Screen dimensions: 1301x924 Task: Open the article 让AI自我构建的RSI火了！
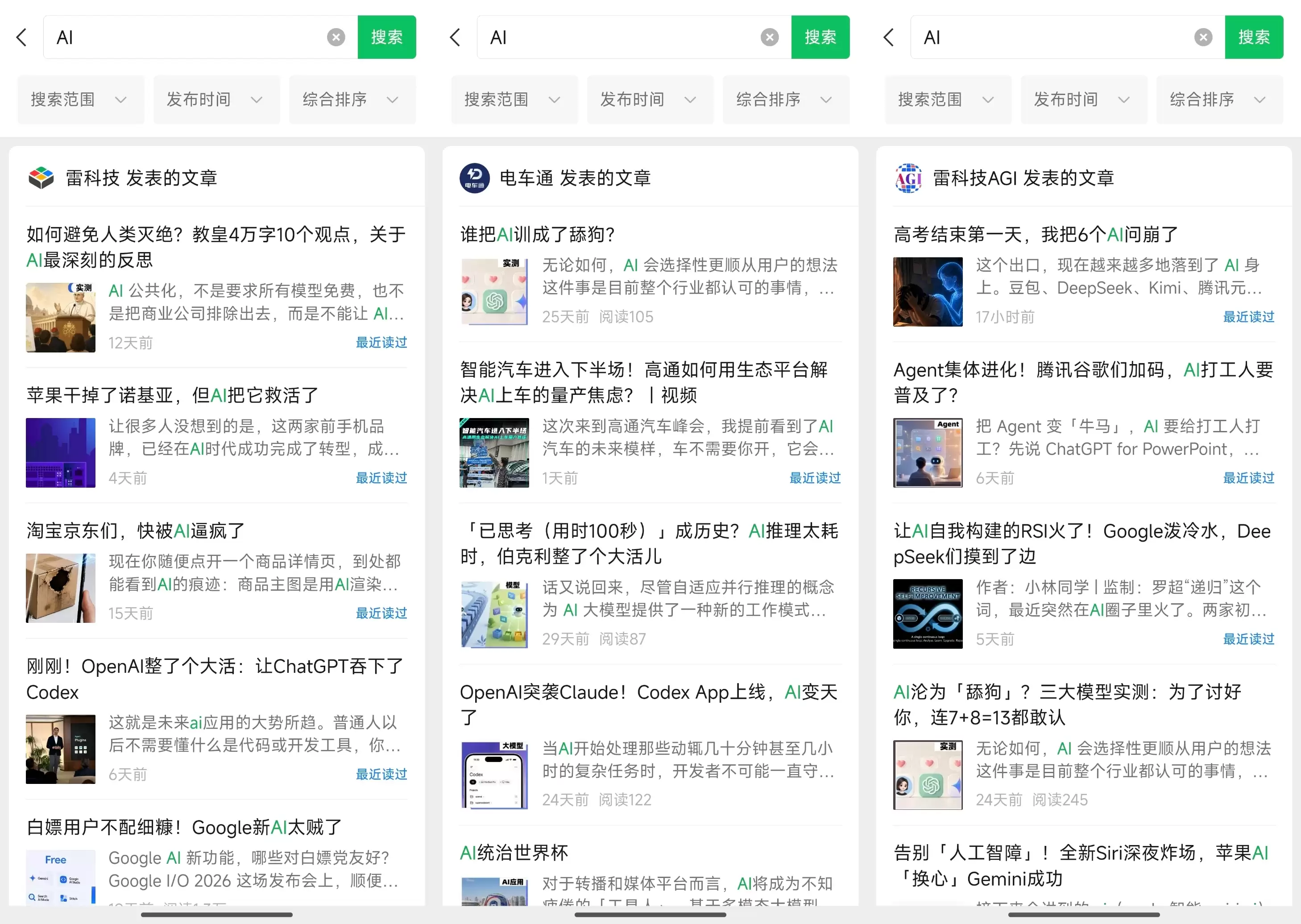pyautogui.click(x=1082, y=543)
